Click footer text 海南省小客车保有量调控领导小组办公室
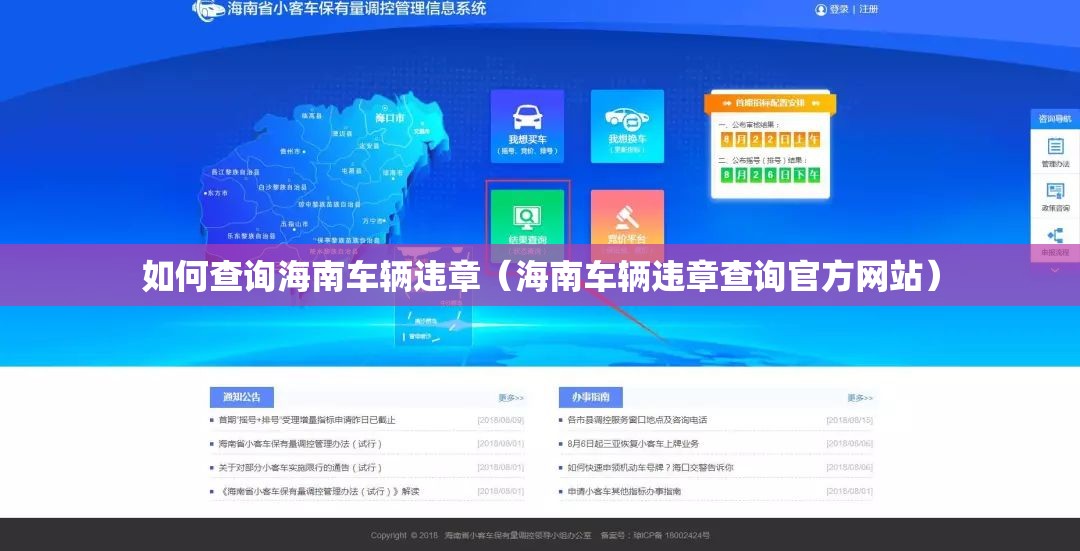Image resolution: width=1080 pixels, height=551 pixels. click(518, 535)
